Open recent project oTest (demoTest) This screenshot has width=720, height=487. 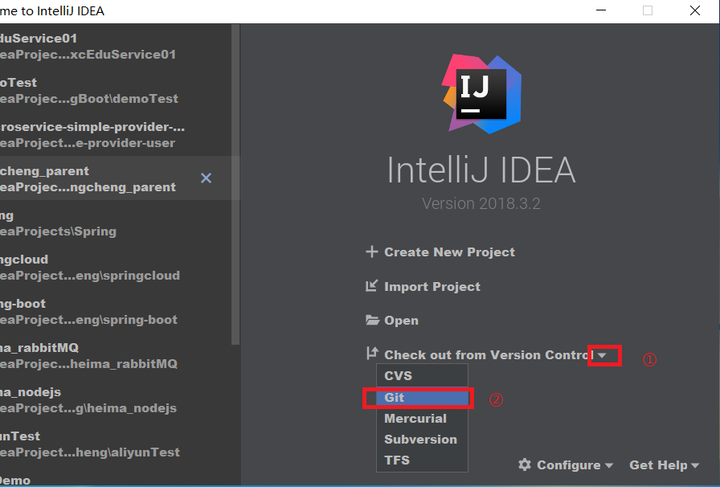[x=115, y=90]
